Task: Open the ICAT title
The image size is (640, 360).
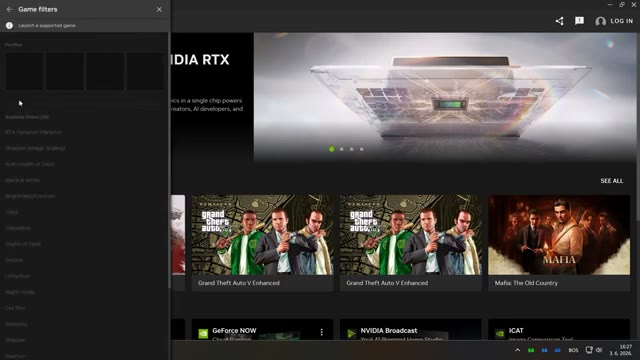Action: coord(516,331)
